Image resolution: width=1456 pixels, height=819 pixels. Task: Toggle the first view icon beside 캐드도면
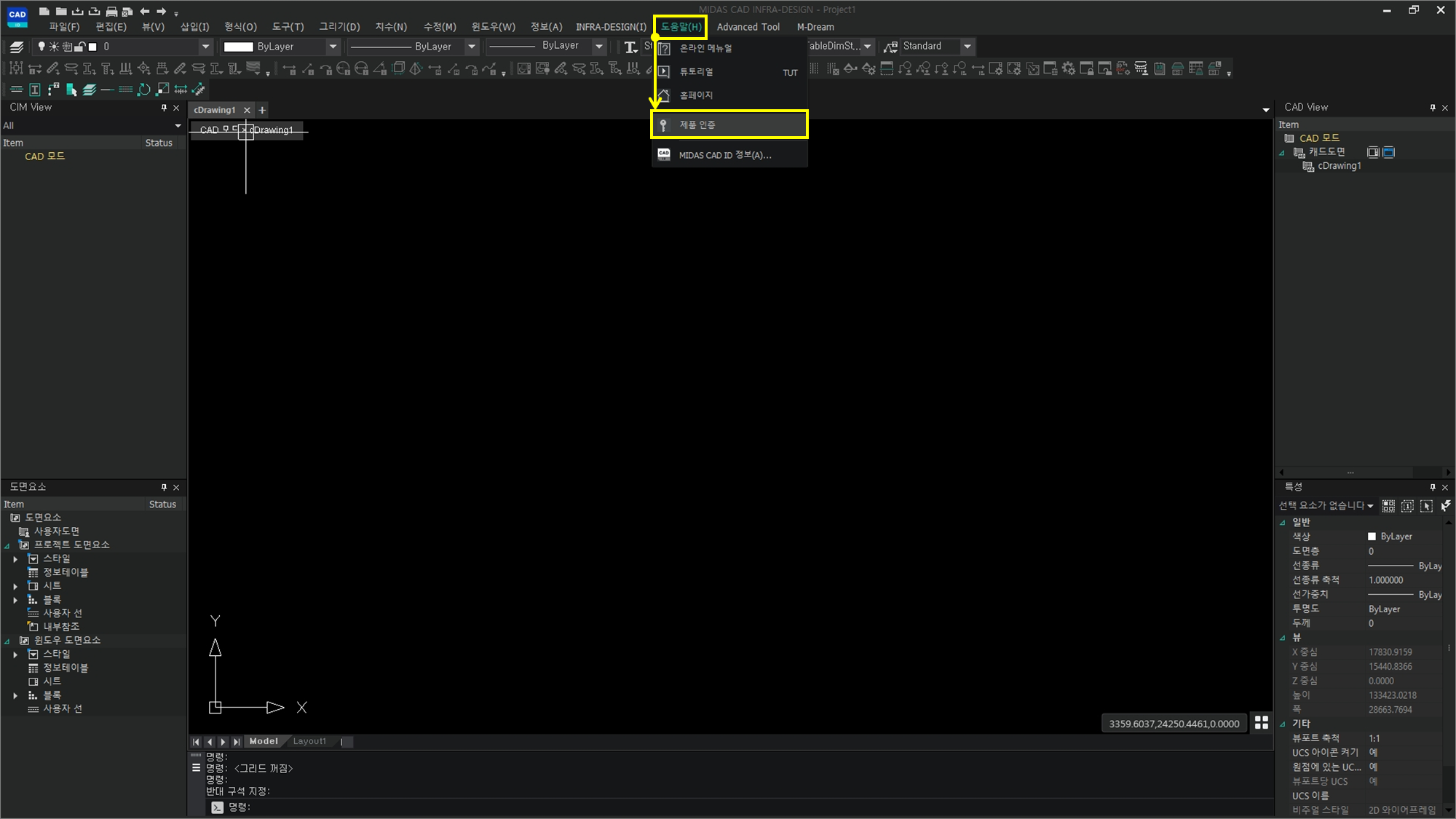[1373, 152]
